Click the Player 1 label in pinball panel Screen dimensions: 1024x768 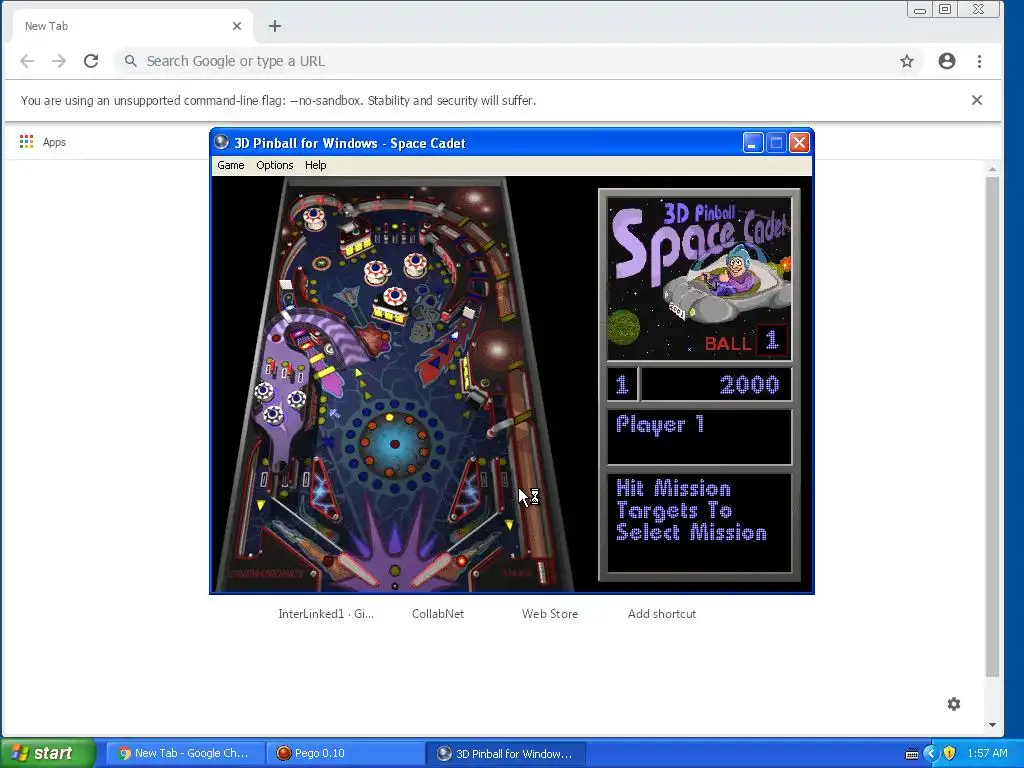pyautogui.click(x=660, y=425)
